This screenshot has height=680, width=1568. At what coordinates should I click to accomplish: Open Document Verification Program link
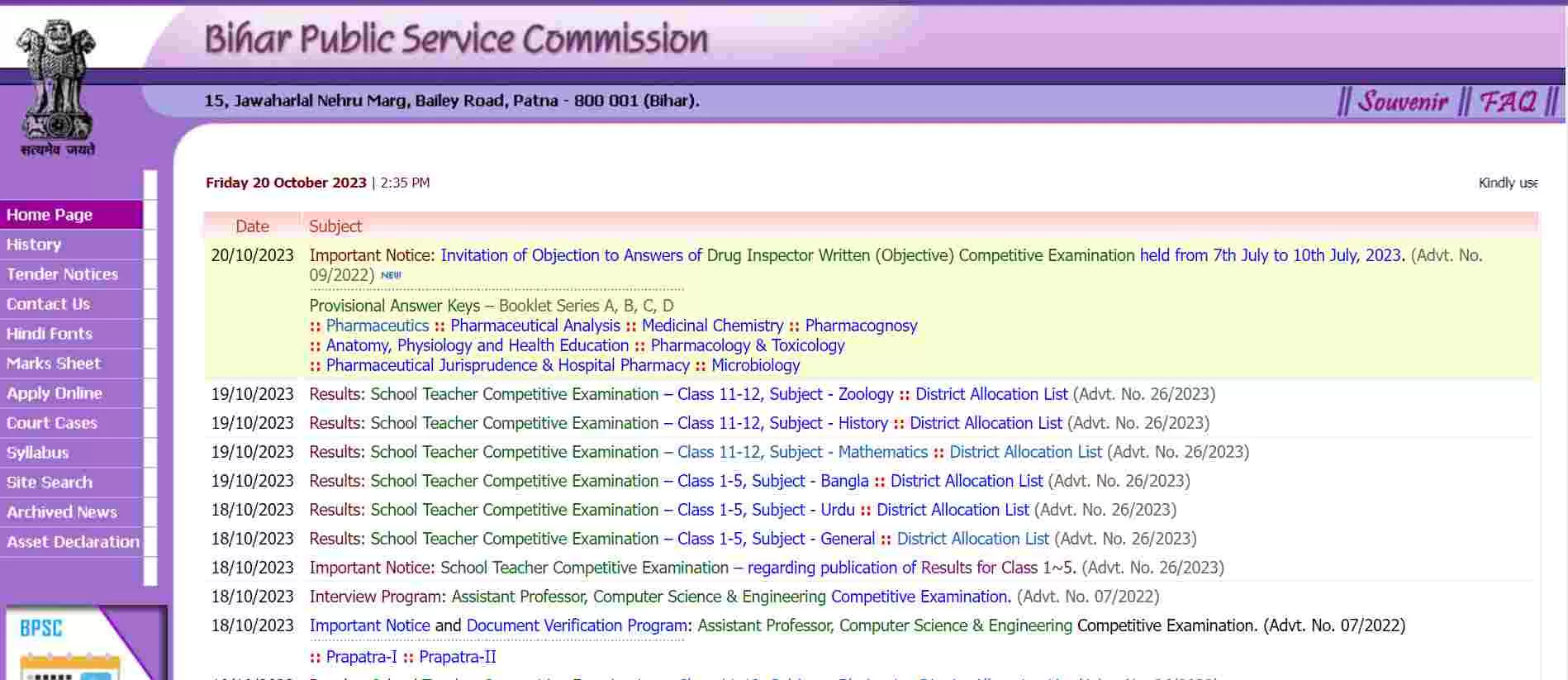pyautogui.click(x=577, y=625)
